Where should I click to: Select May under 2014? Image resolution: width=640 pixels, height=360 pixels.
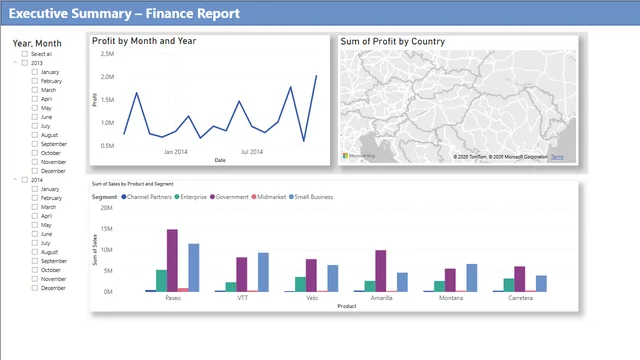point(35,225)
